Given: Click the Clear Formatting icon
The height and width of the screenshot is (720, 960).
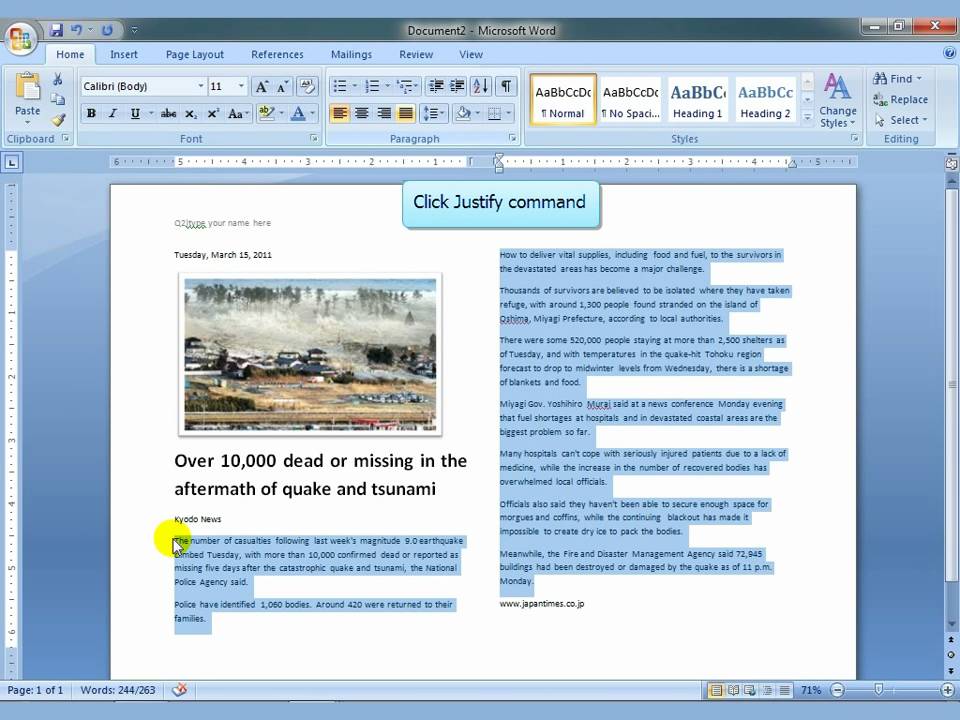Looking at the screenshot, I should click(306, 86).
